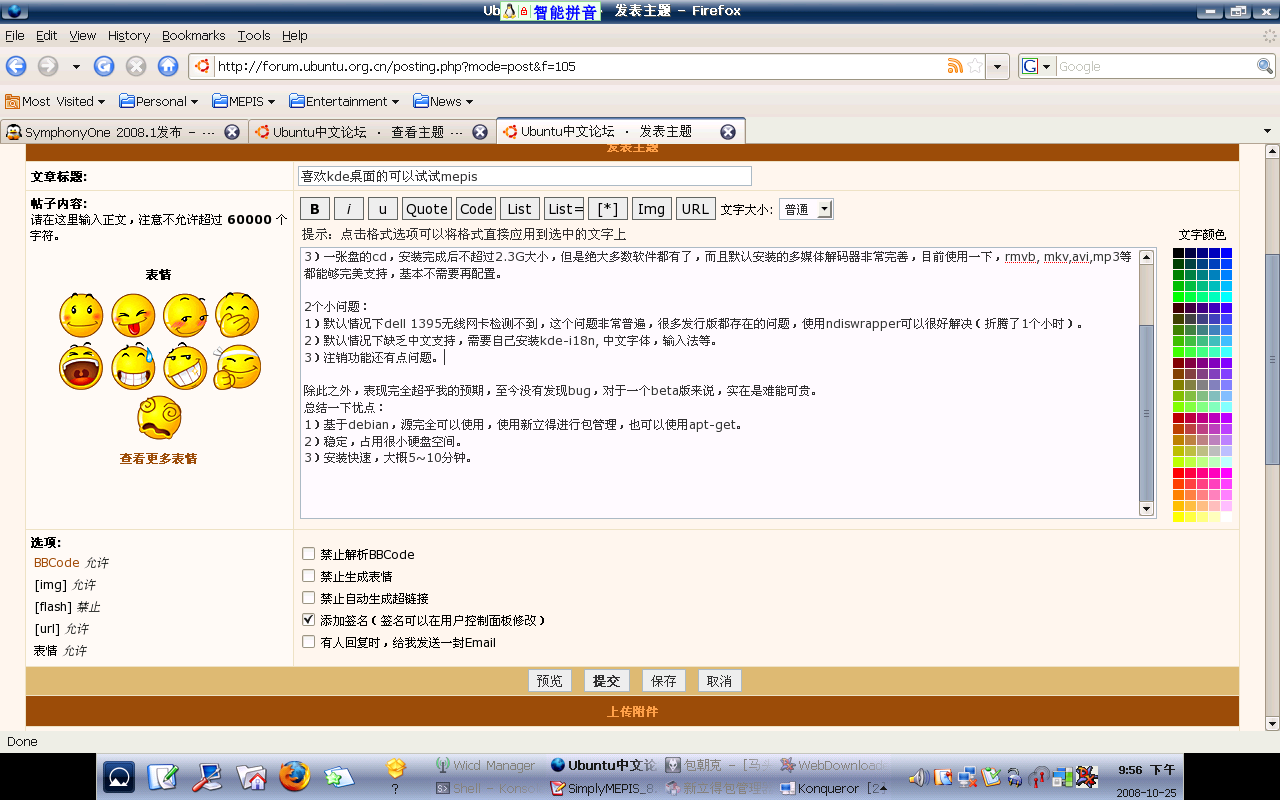
Task: Click the post textarea scroll down arrow
Action: pyautogui.click(x=1147, y=509)
